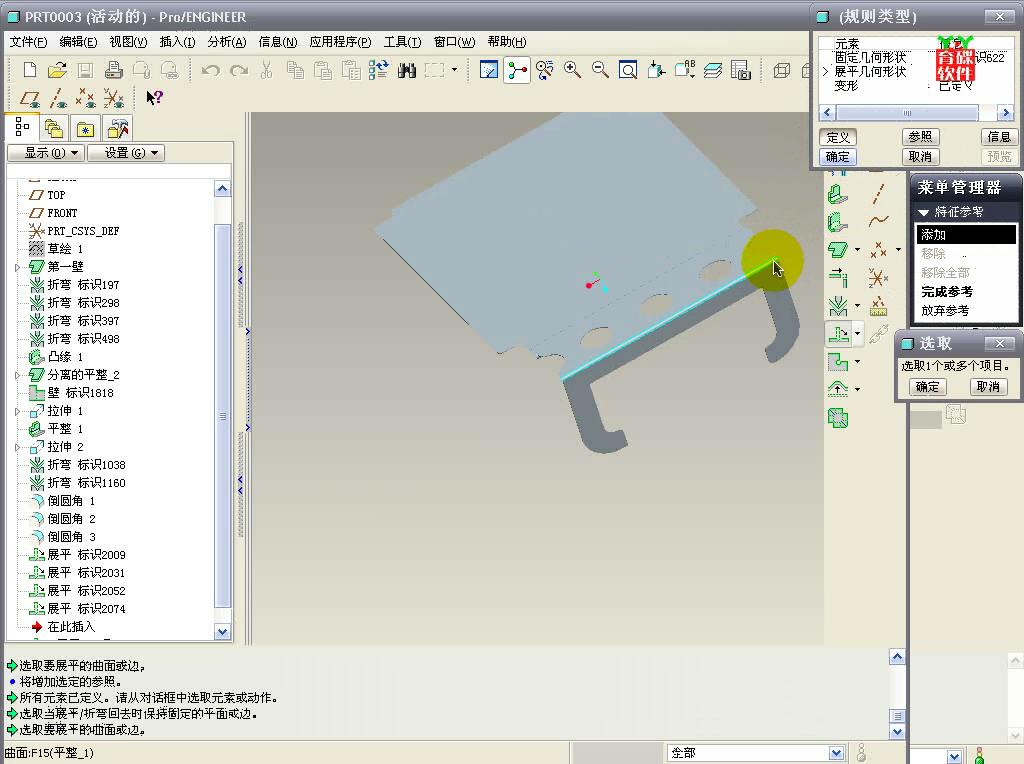Screen dimensions: 1024x764
Task: Click the message area scroll up arrow
Action: 897,657
